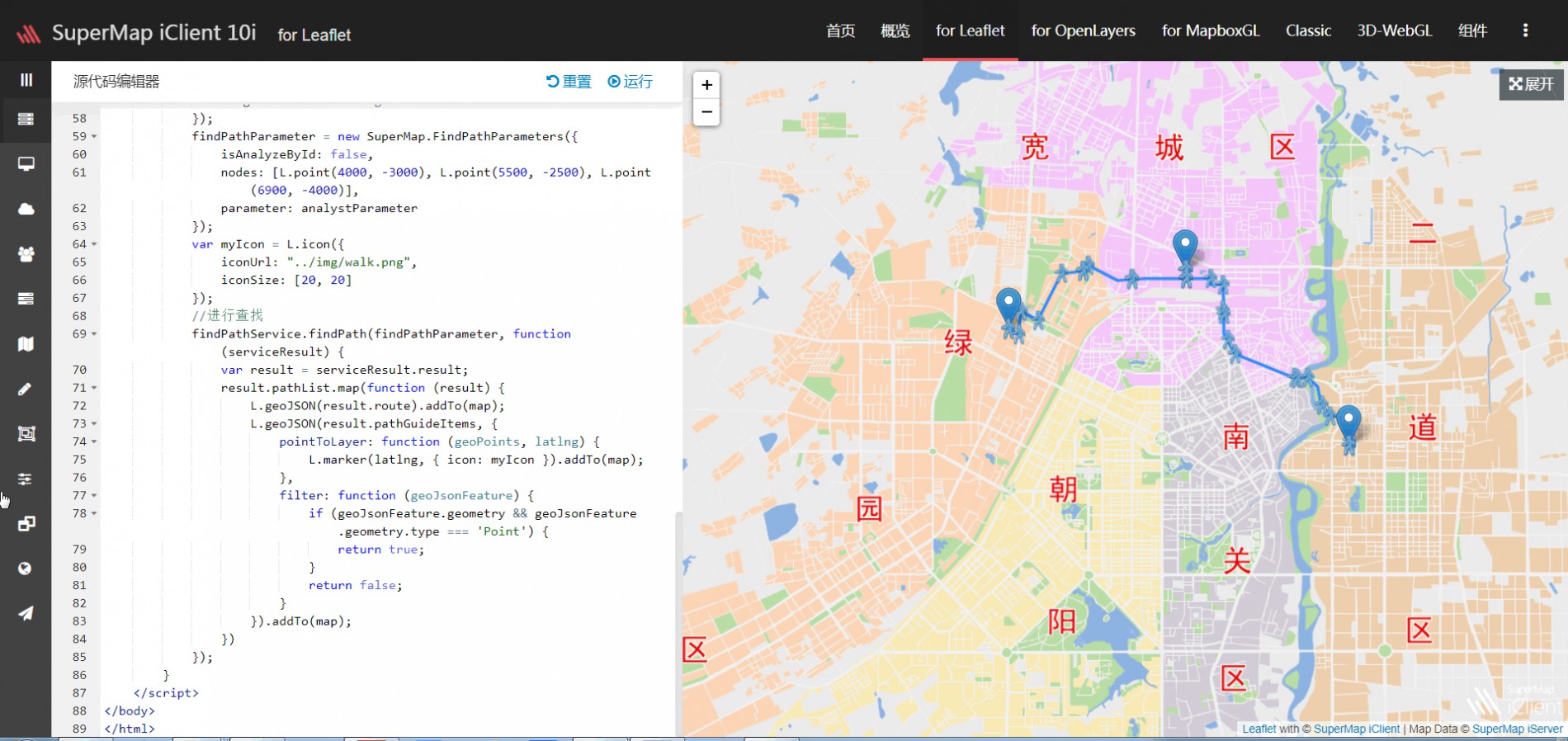Click into code line 65 iconUrl
This screenshot has width=1568, height=741.
point(319,262)
